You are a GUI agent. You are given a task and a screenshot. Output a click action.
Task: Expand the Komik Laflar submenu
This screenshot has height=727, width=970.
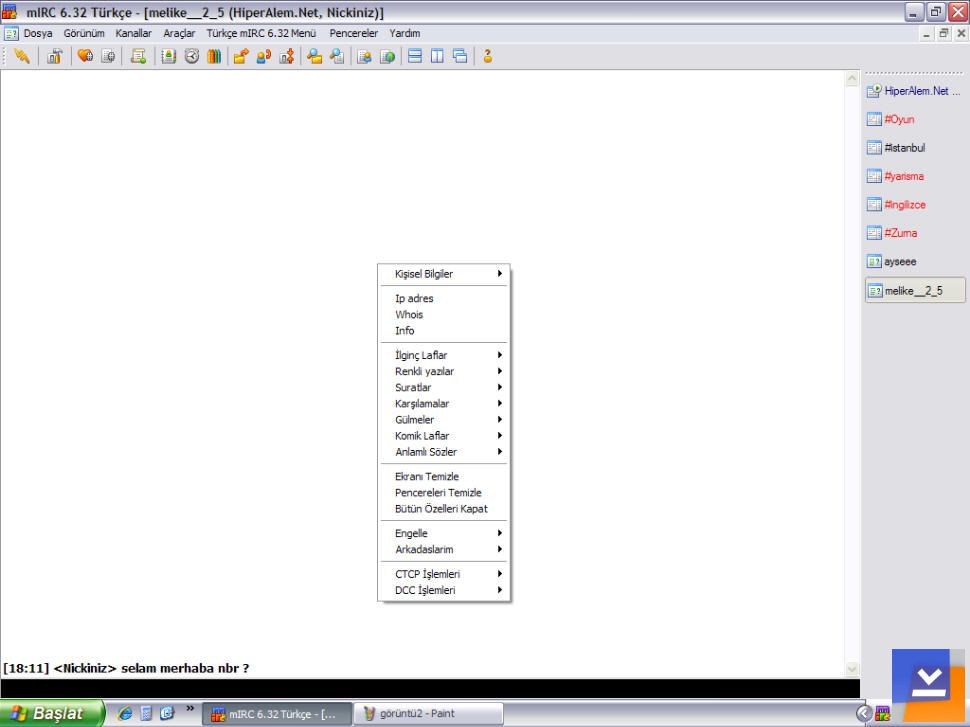coord(444,436)
